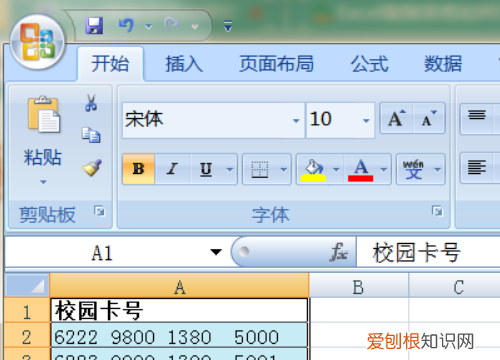Save the workbook with floppy icon
Image resolution: width=500 pixels, height=360 pixels.
(94, 26)
